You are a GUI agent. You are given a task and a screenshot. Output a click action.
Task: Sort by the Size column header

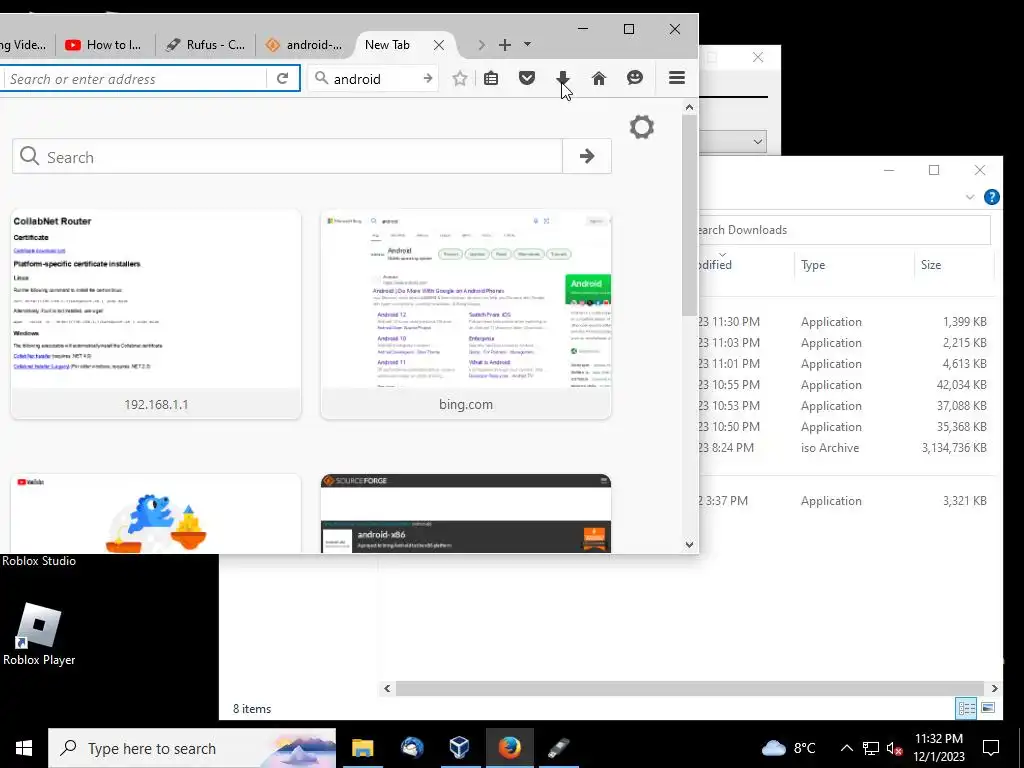953,264
